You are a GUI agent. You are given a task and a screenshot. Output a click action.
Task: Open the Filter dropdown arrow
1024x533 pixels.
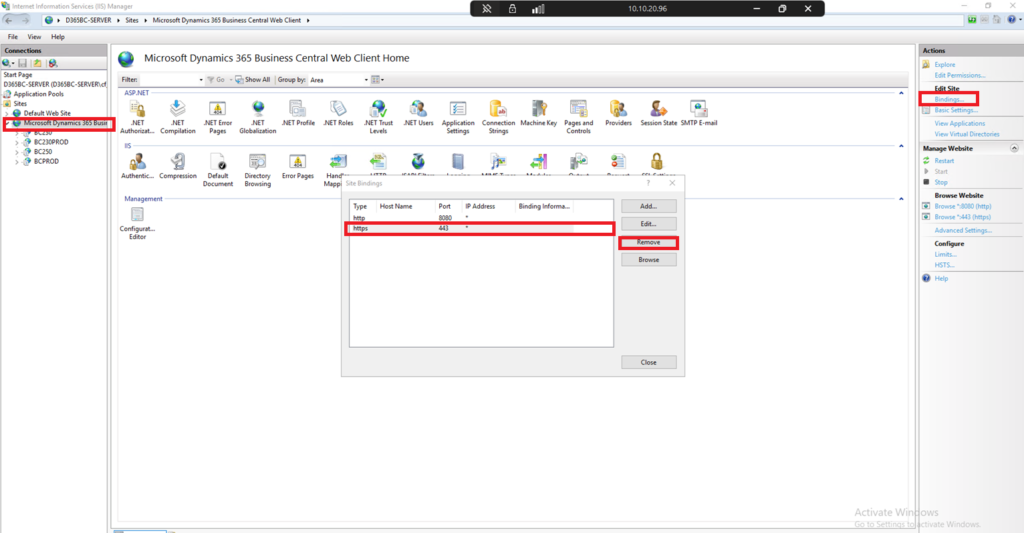(200, 80)
